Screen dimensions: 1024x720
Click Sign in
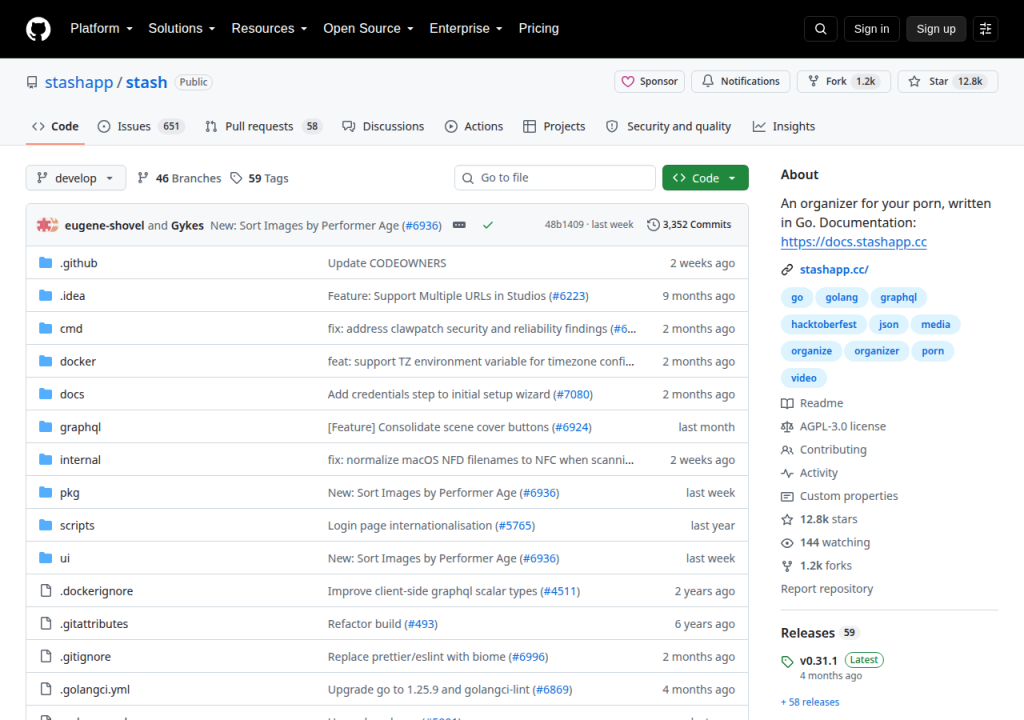pos(871,29)
